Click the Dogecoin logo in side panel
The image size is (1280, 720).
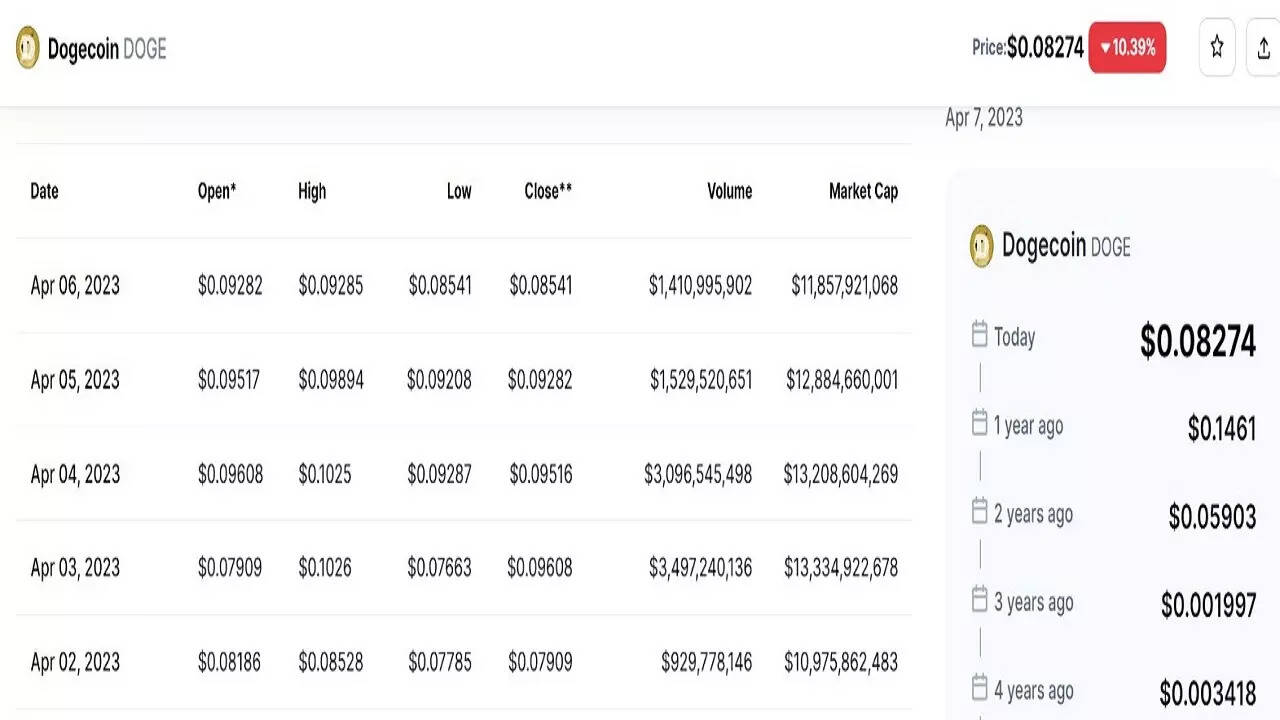click(982, 246)
